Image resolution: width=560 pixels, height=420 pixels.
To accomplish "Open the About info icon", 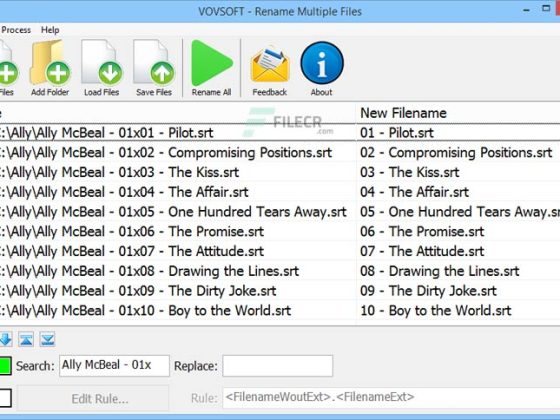I will pos(322,63).
